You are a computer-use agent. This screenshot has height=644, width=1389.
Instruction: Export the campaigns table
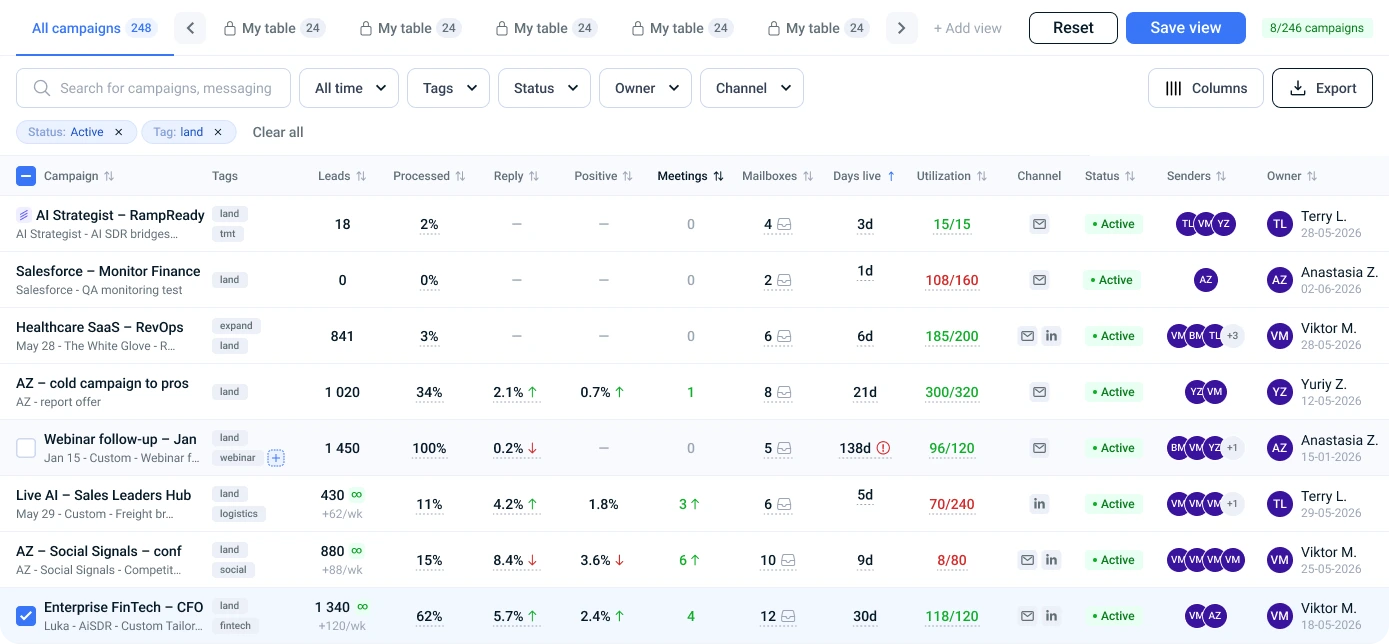tap(1322, 88)
